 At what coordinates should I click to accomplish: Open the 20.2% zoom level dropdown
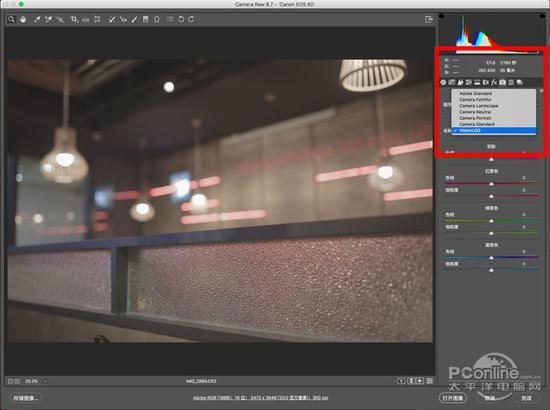36,381
